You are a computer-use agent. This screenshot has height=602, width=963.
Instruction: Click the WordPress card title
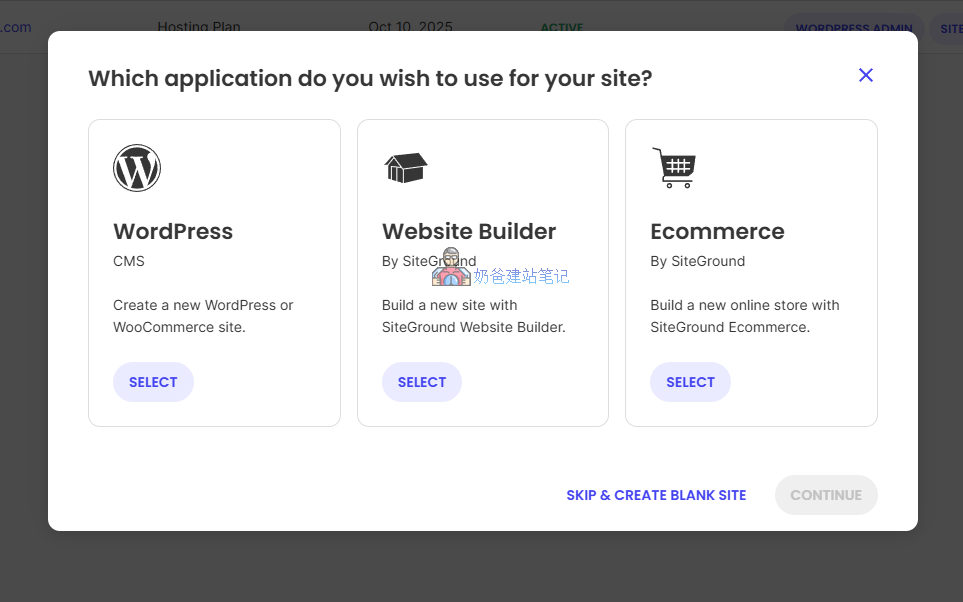[x=173, y=231]
